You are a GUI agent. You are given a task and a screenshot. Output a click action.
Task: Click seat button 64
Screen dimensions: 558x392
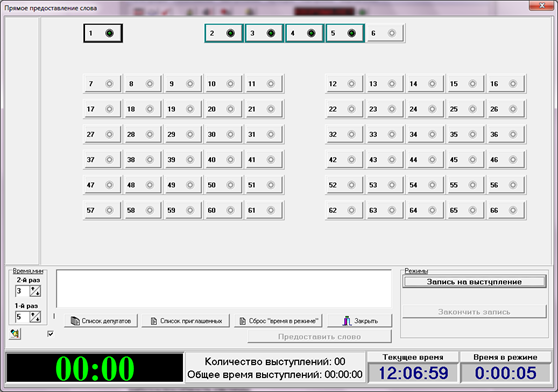pos(425,210)
